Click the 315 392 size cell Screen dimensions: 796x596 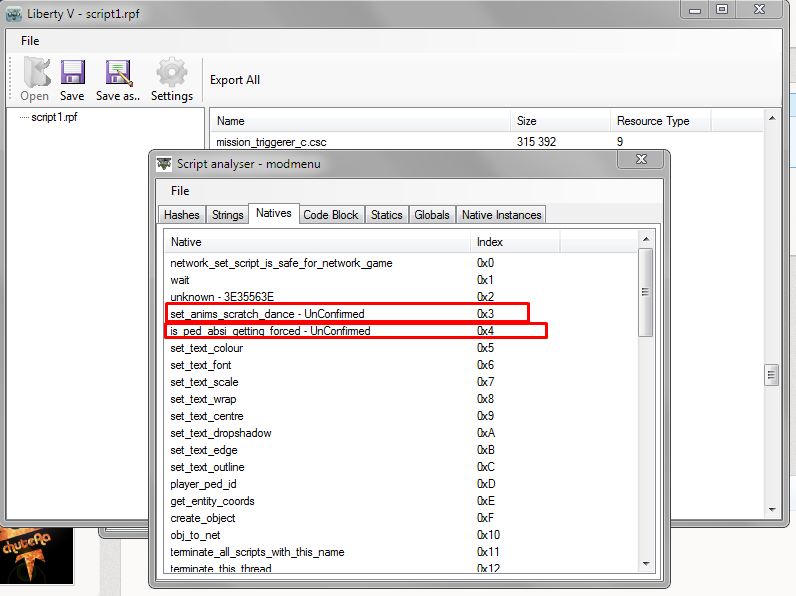tap(536, 142)
